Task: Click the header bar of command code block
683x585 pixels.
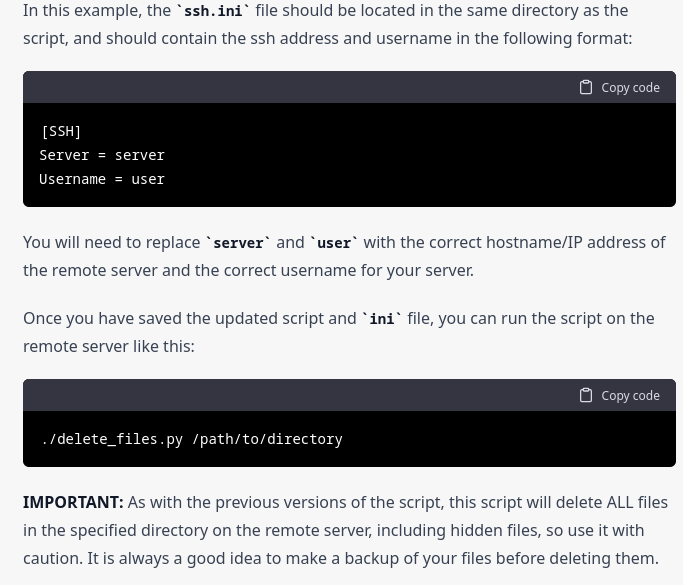Action: (349, 396)
